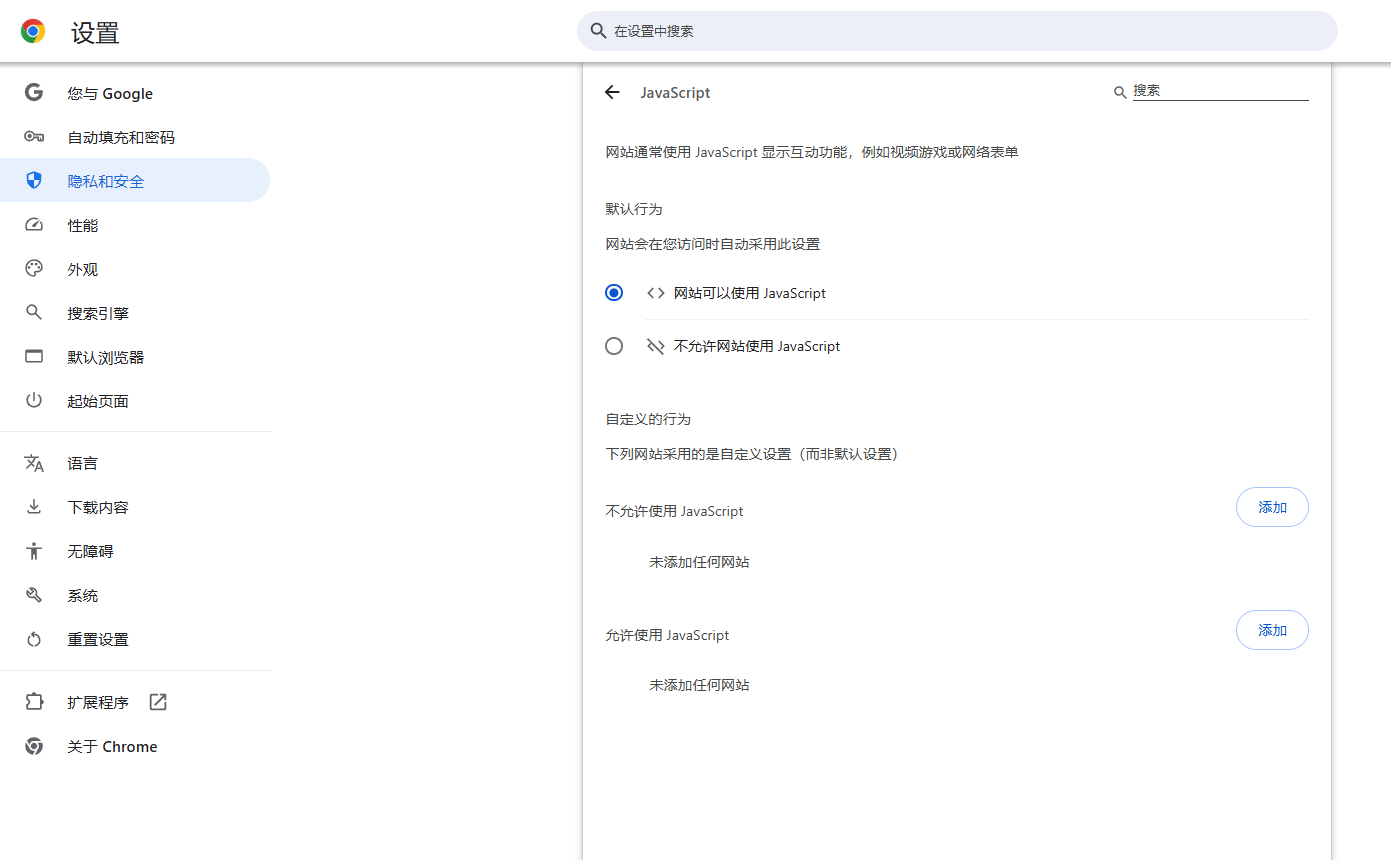
Task: Click the speedometer icon for performance
Action: click(34, 225)
